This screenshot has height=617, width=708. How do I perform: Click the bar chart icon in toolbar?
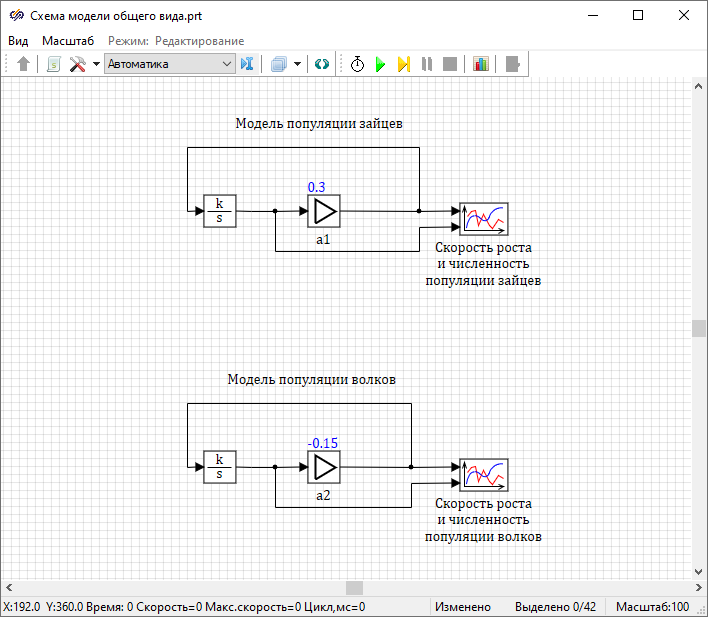pos(481,64)
